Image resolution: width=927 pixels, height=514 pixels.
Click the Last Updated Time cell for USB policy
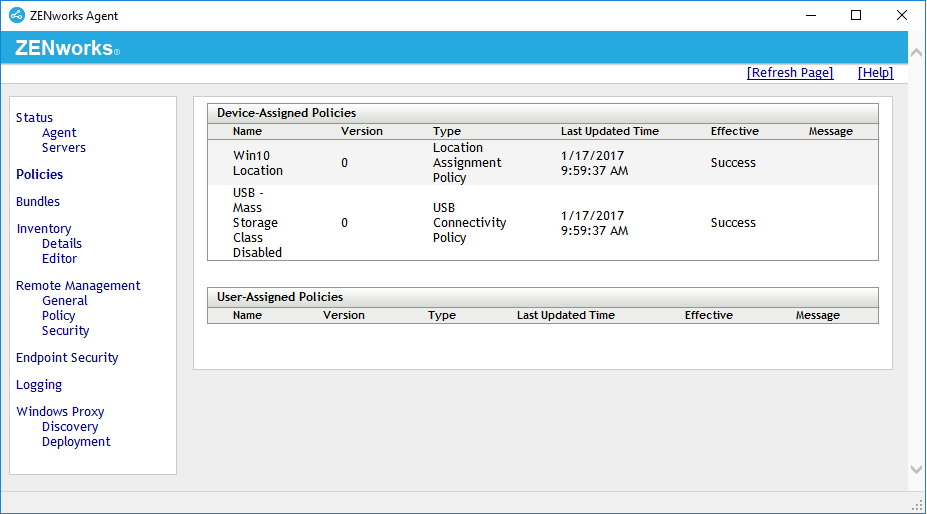tap(595, 223)
